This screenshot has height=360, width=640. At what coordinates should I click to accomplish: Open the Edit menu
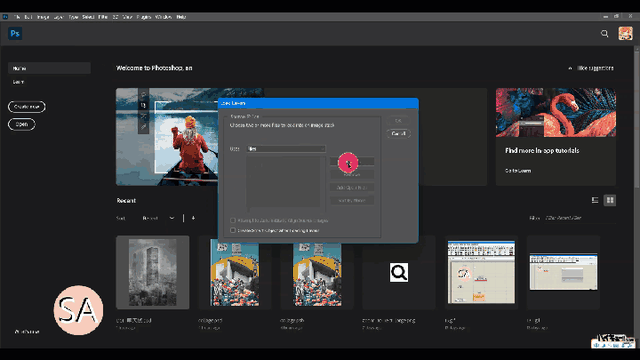click(28, 17)
